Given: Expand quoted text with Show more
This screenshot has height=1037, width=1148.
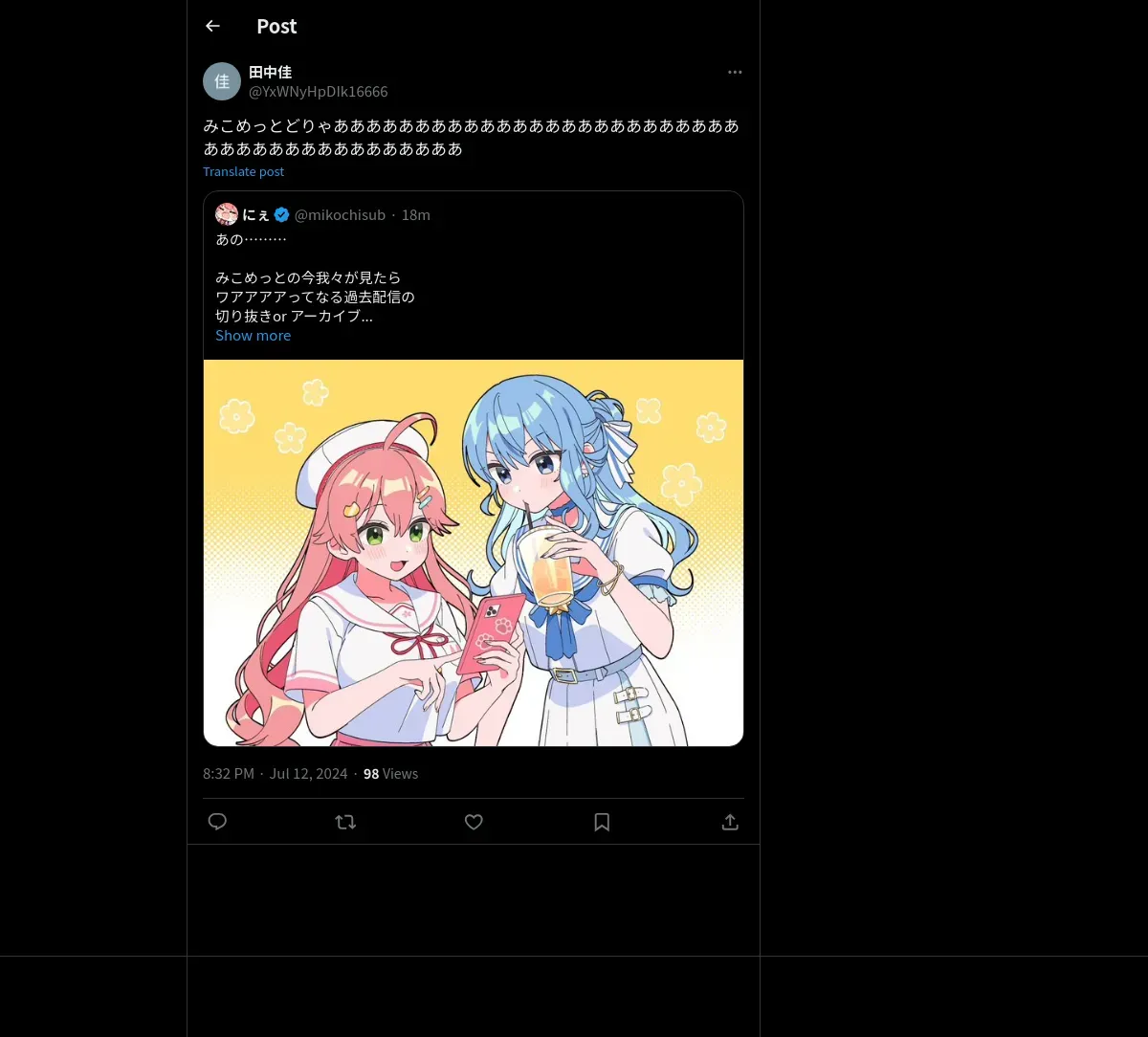Looking at the screenshot, I should point(253,335).
